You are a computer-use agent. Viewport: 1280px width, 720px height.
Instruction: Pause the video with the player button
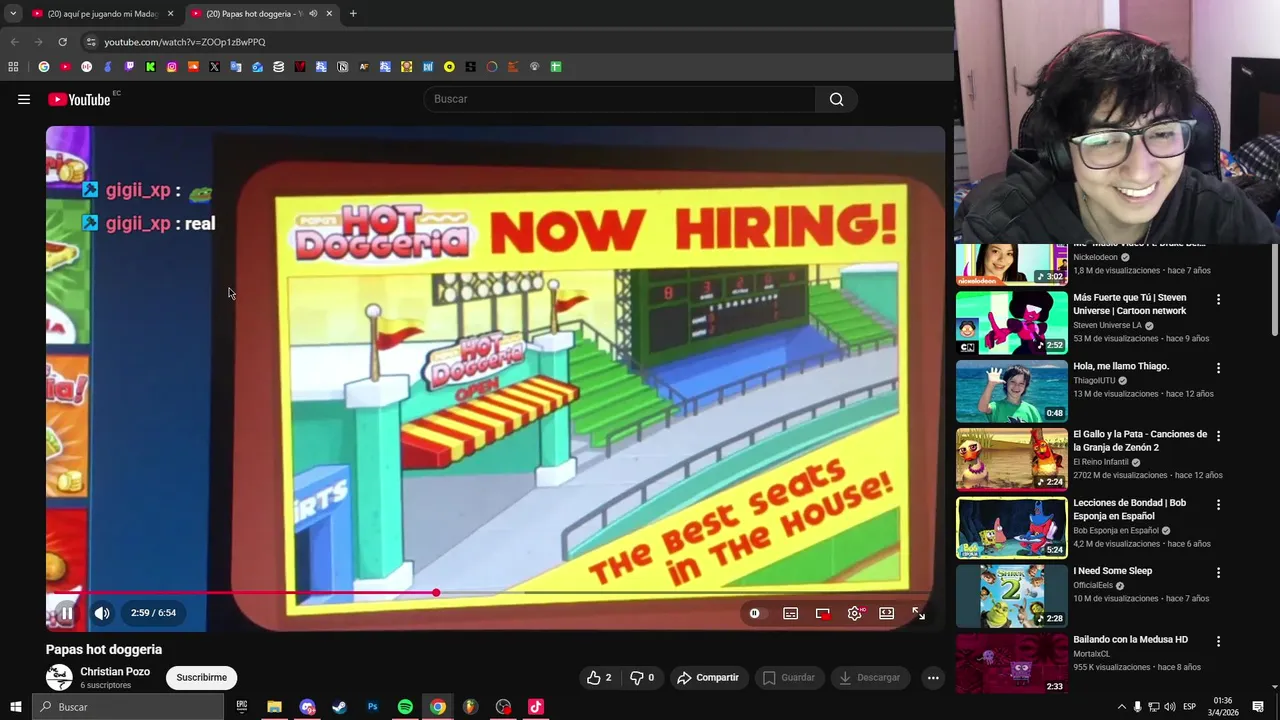click(x=66, y=613)
